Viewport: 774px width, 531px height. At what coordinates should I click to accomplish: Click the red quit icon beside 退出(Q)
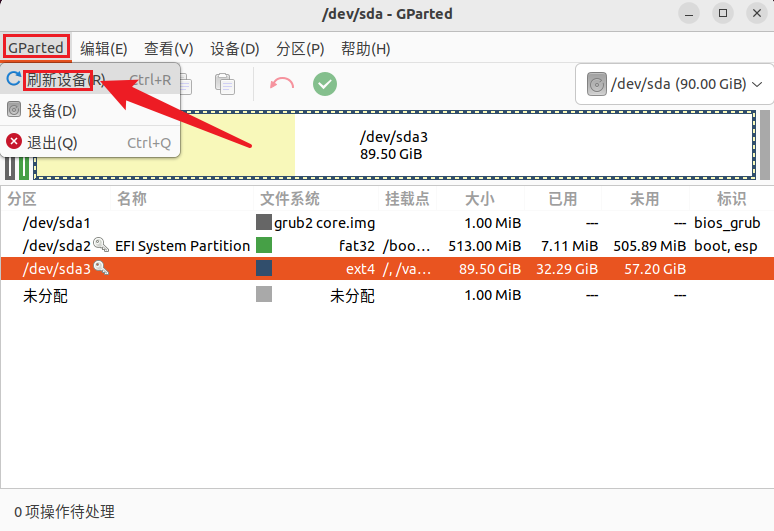14,142
